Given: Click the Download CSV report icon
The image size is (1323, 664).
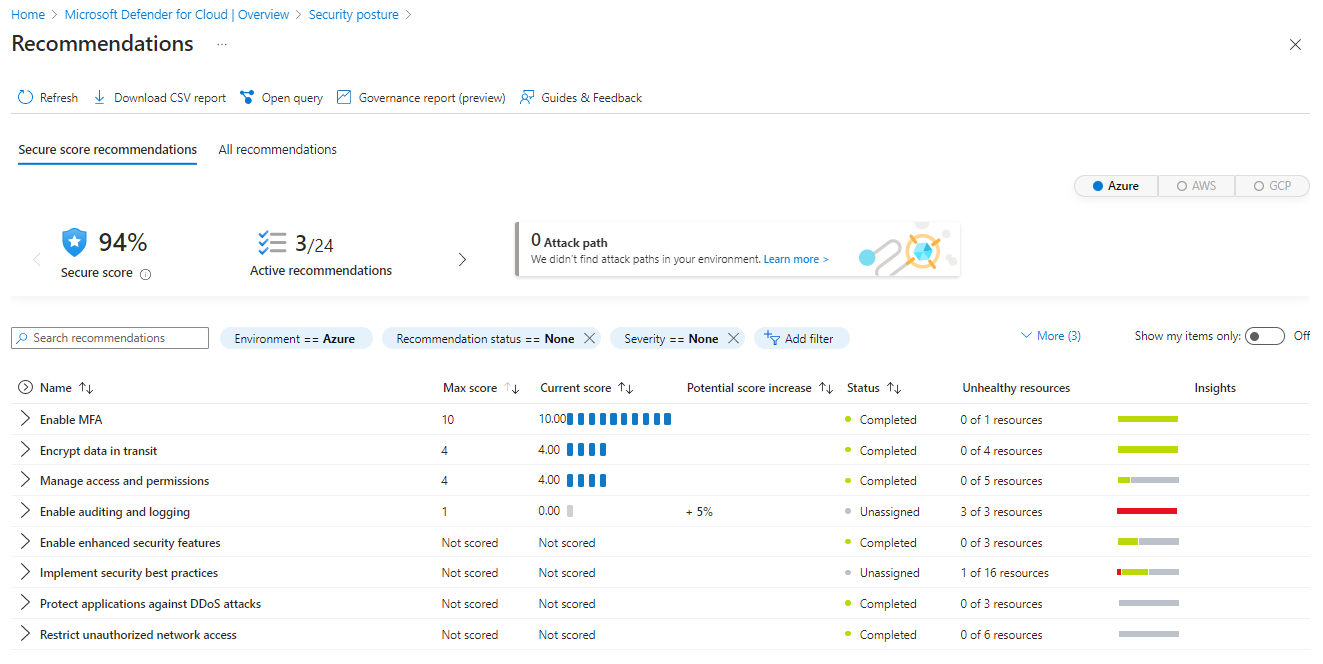Looking at the screenshot, I should pyautogui.click(x=100, y=98).
